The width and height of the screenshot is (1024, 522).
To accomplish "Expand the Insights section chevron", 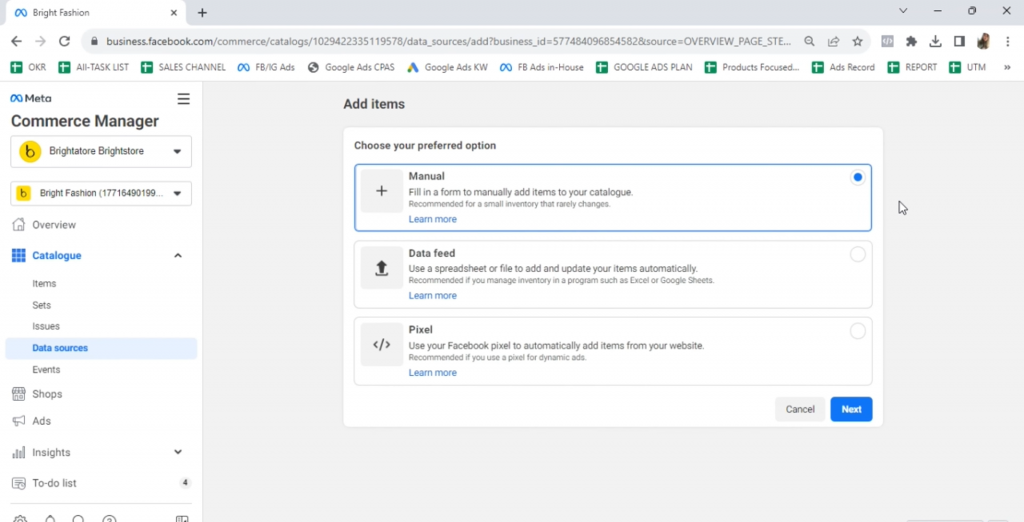I will [x=178, y=452].
